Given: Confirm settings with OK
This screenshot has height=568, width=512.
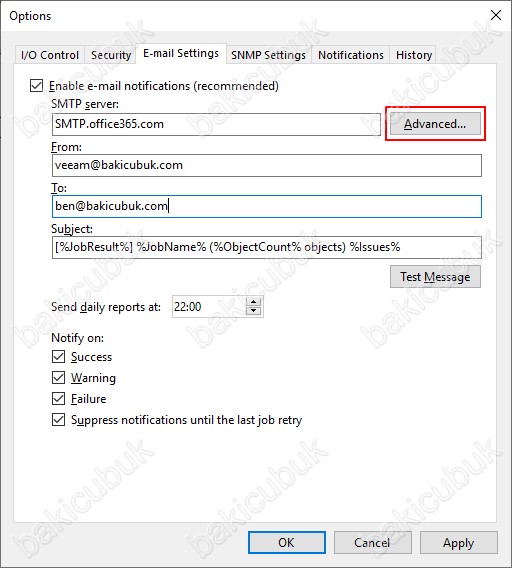Looking at the screenshot, I should pos(287,543).
